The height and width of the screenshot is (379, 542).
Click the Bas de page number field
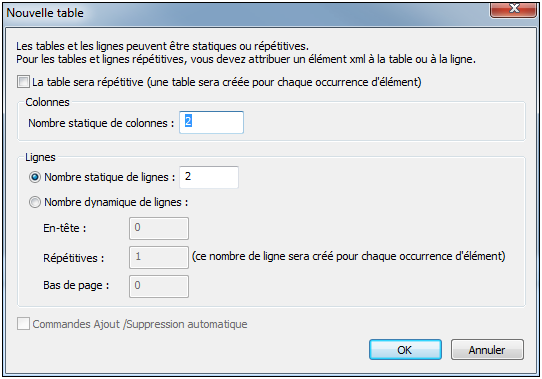click(x=159, y=286)
